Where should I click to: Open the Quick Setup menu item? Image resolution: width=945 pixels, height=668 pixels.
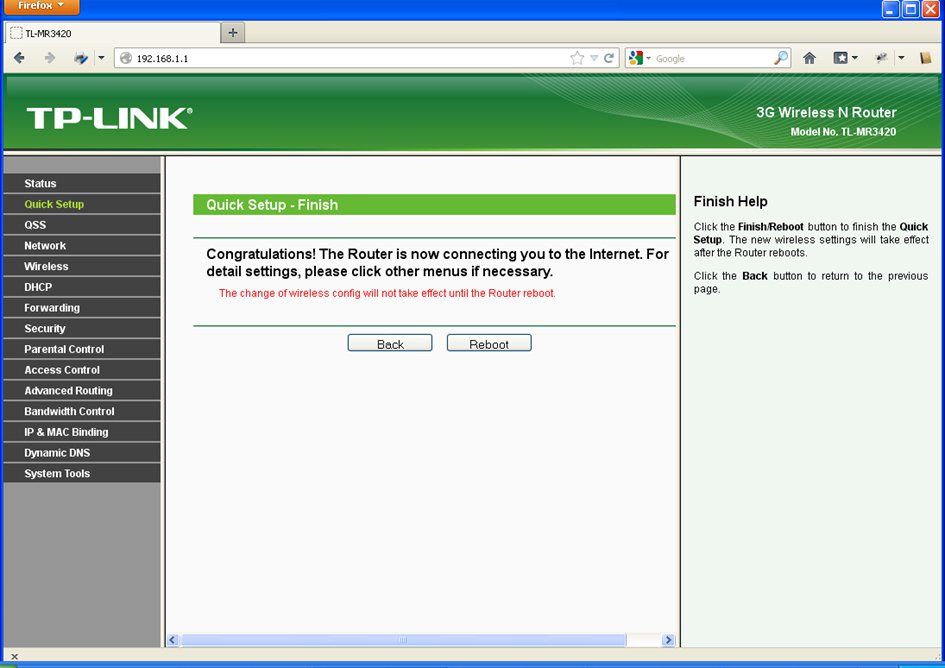click(82, 204)
